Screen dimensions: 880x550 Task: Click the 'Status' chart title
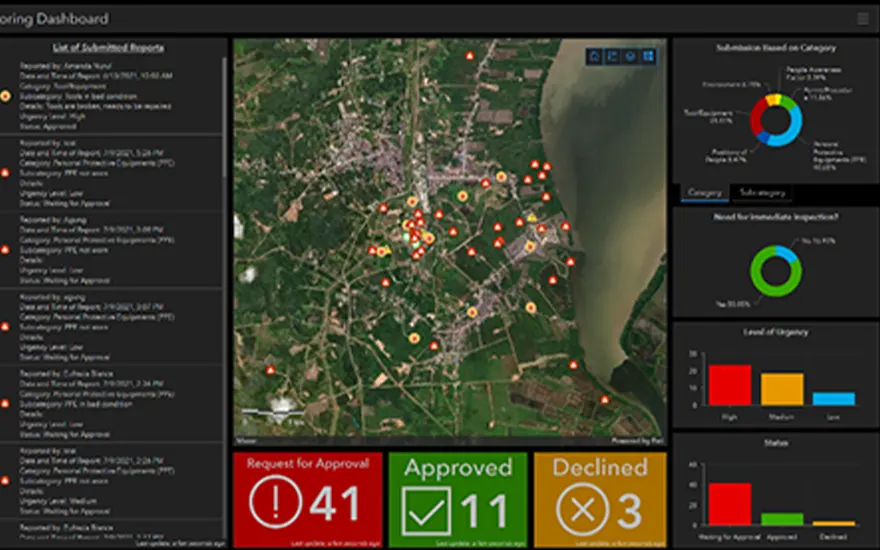point(776,443)
